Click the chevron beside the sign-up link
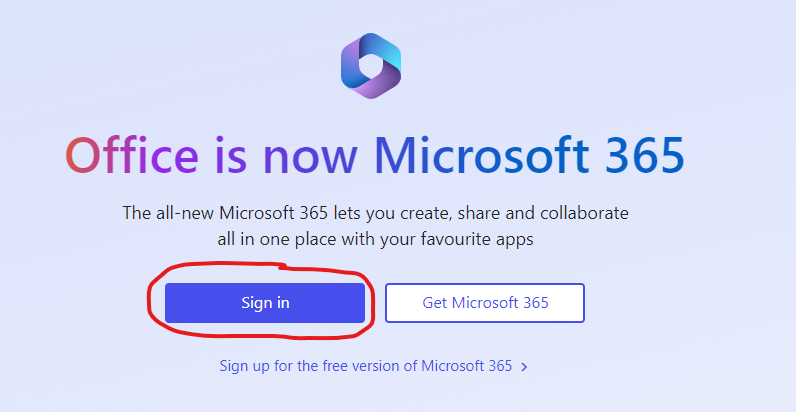Viewport: 796px width, 412px height. tap(525, 367)
